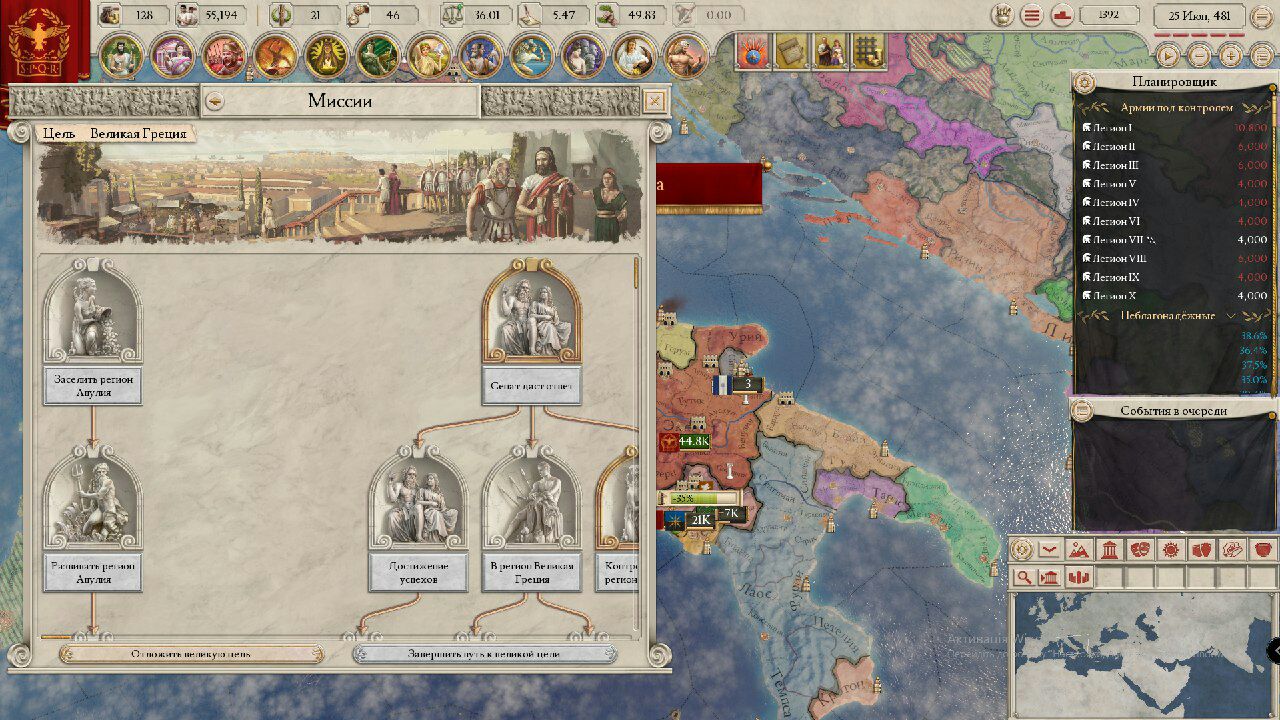Go back with the Миссии arrow button
The image size is (1280, 720).
(213, 101)
